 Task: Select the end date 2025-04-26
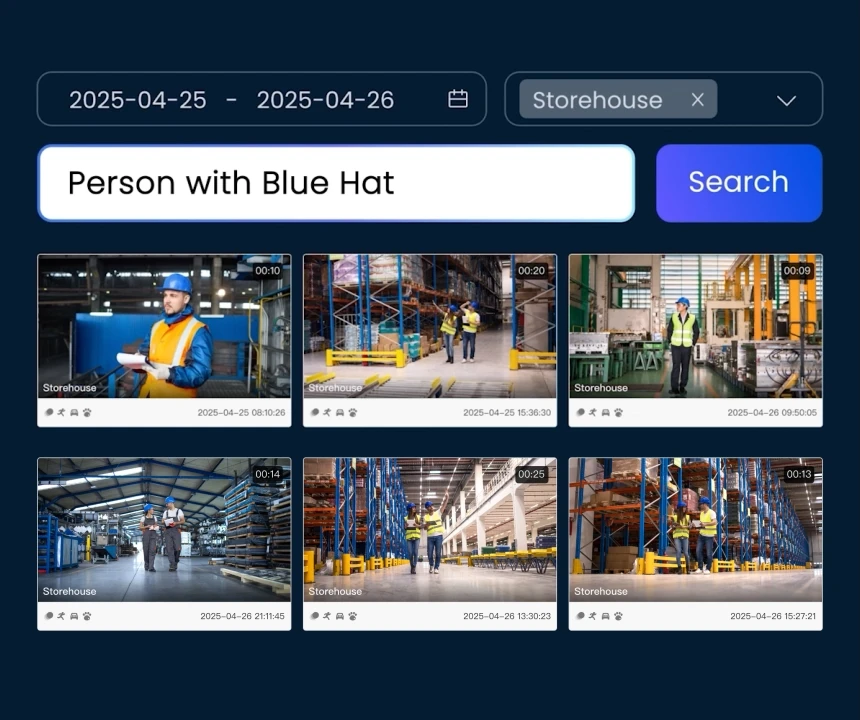coord(325,100)
